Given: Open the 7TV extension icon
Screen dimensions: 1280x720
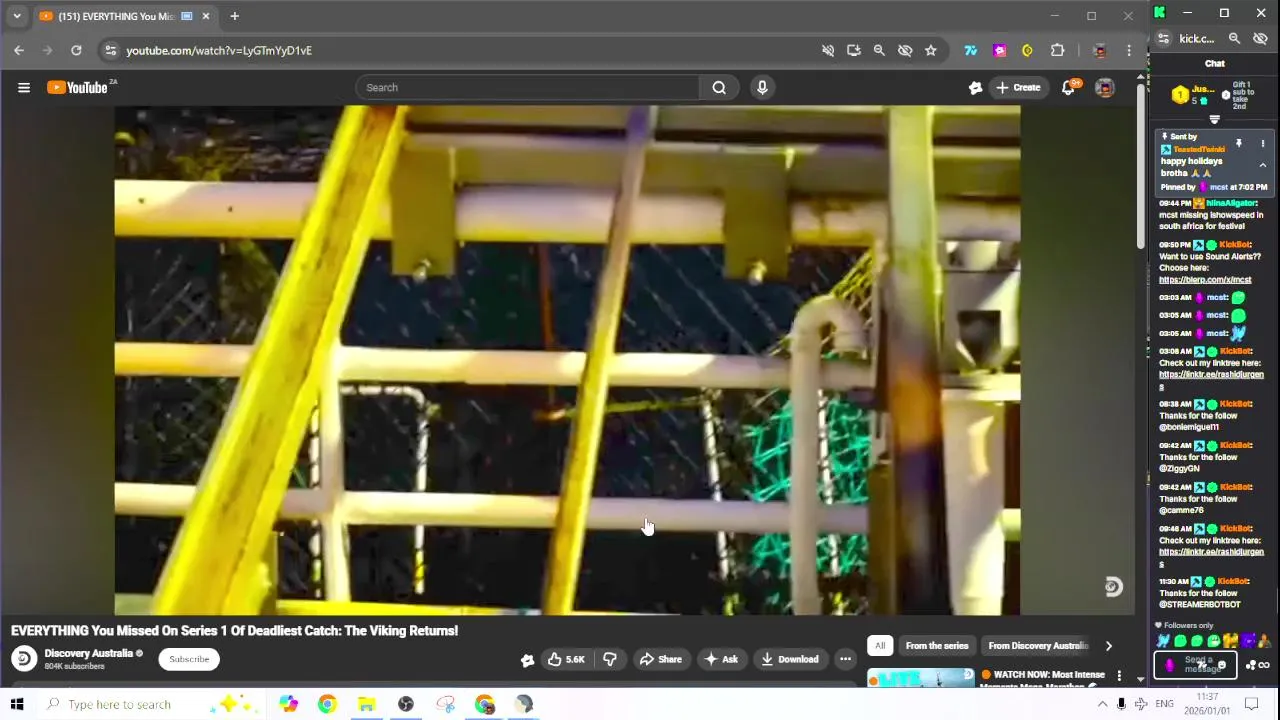Looking at the screenshot, I should [x=970, y=50].
